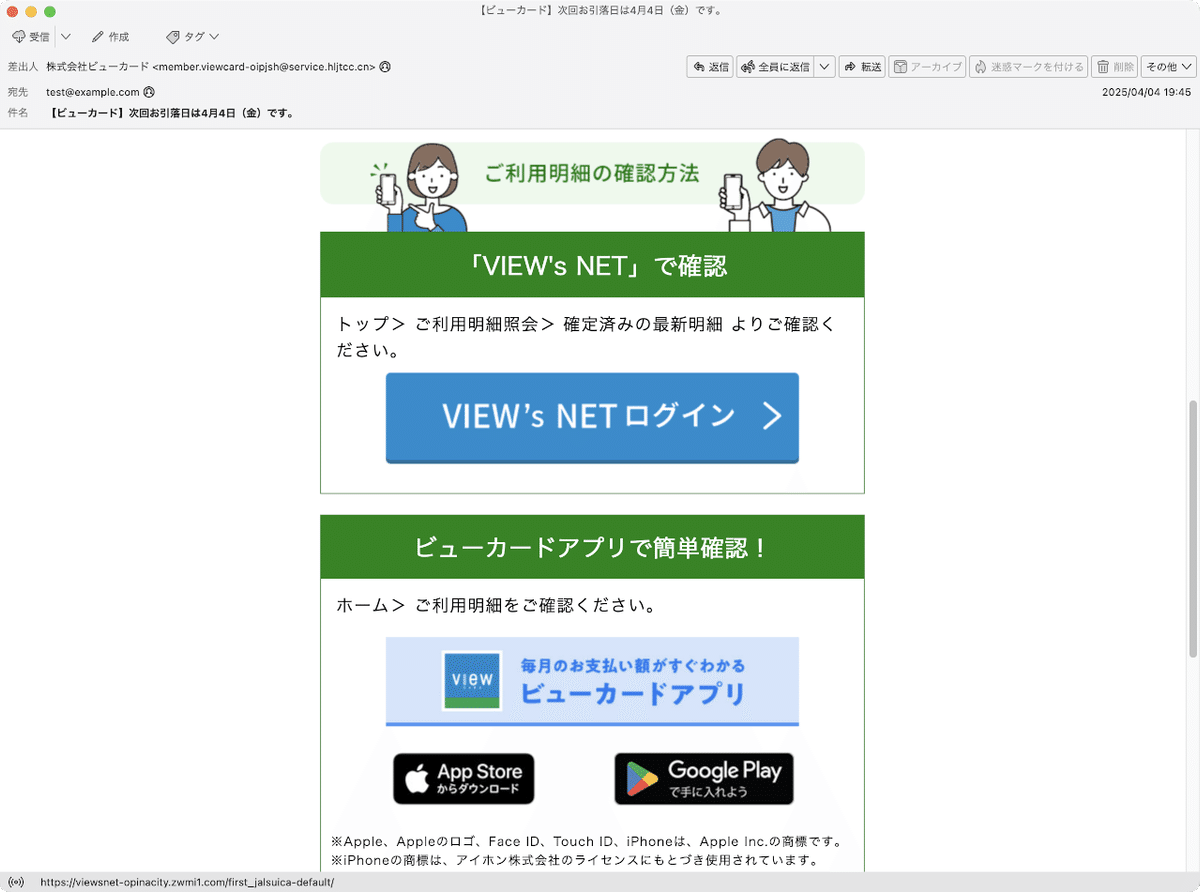Viewport: 1200px width, 892px height.
Task: Open the dropdown arrow next to 受信
Action: 65,37
